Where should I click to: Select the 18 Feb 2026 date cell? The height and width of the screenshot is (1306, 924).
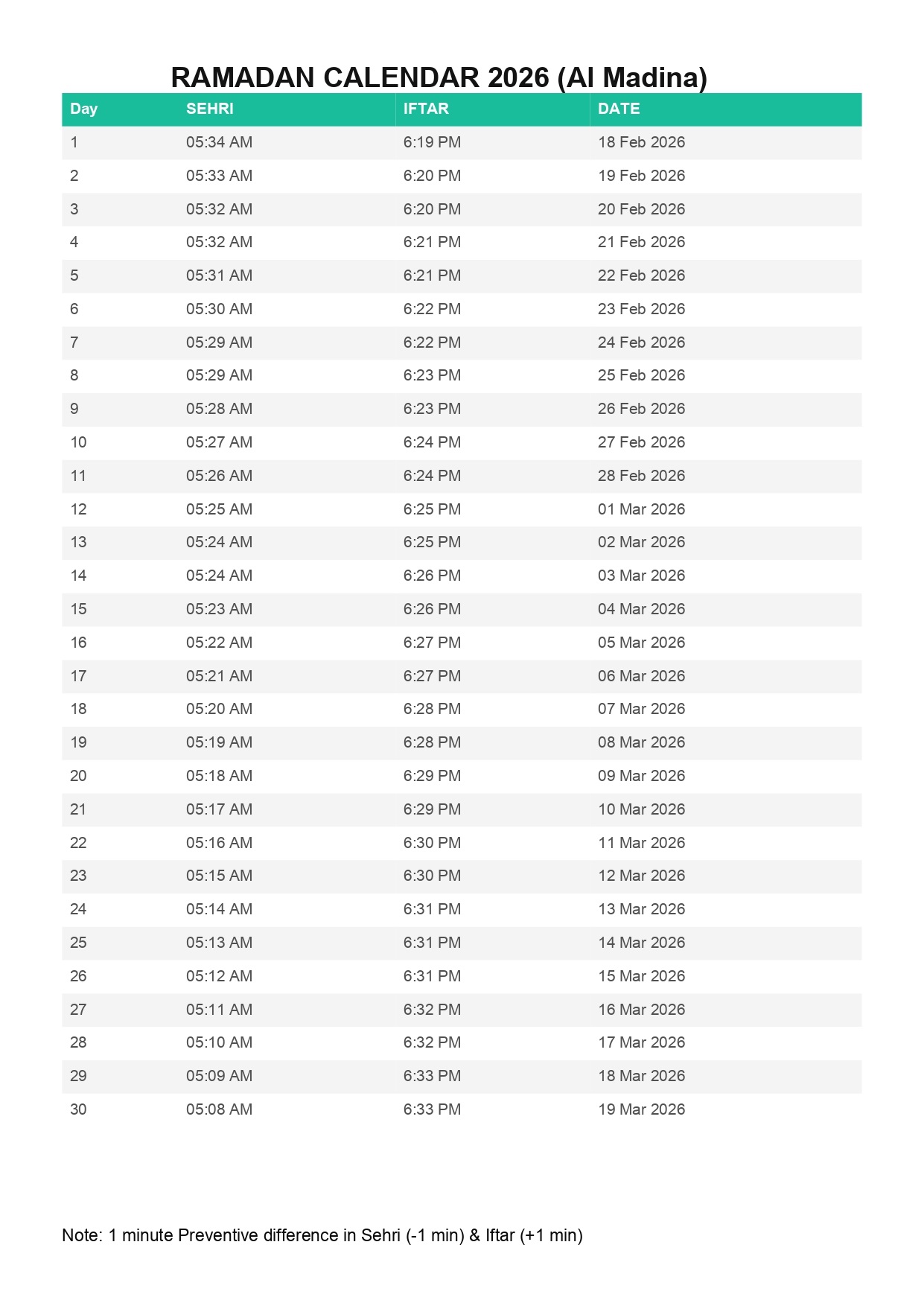641,142
